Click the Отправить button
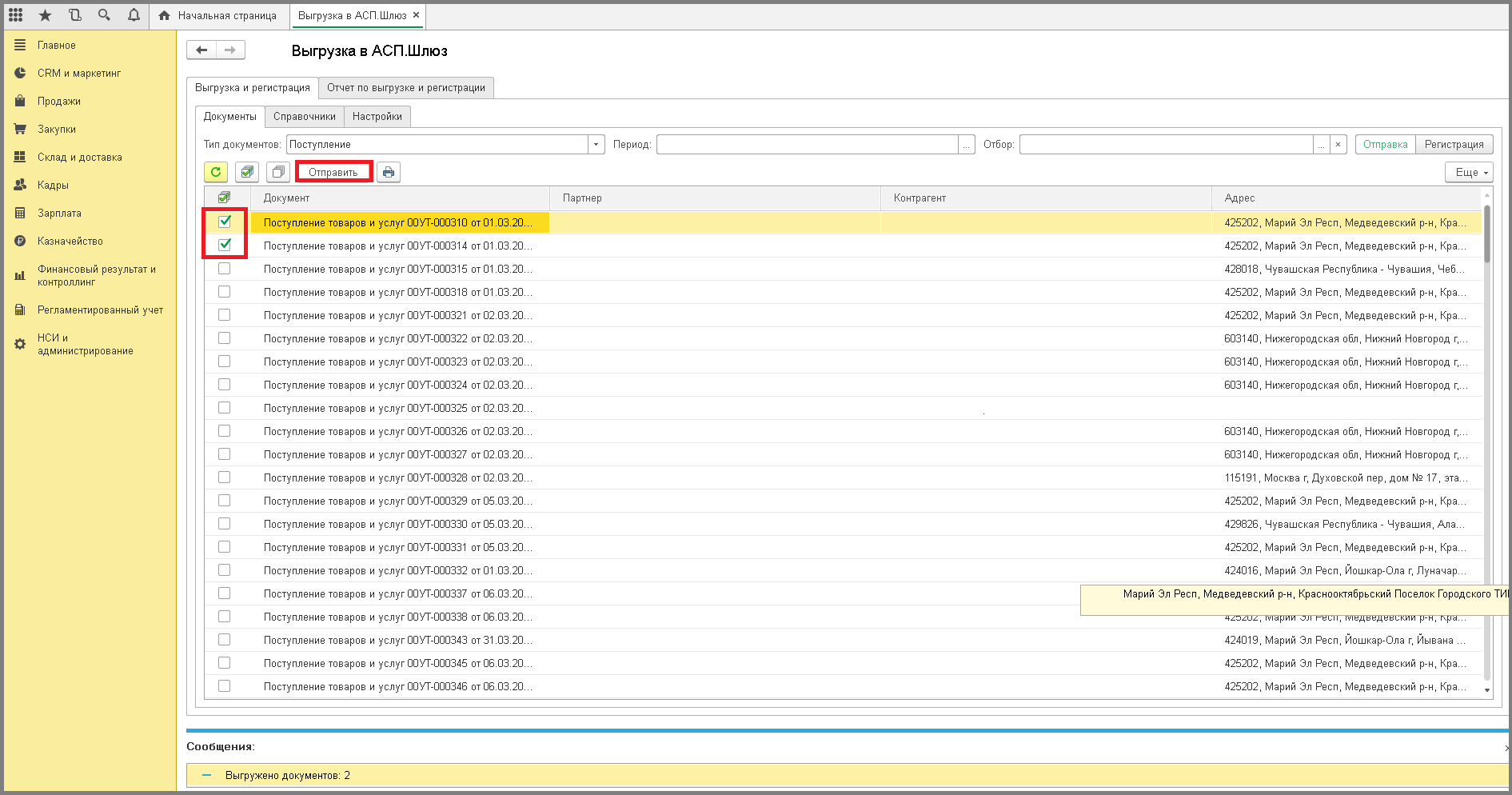Viewport: 1512px width, 795px height. click(x=333, y=172)
